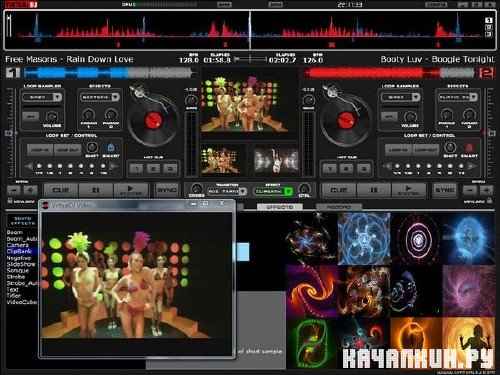The width and height of the screenshot is (500, 375).
Task: Click the right deck play button
Action: (x=409, y=190)
